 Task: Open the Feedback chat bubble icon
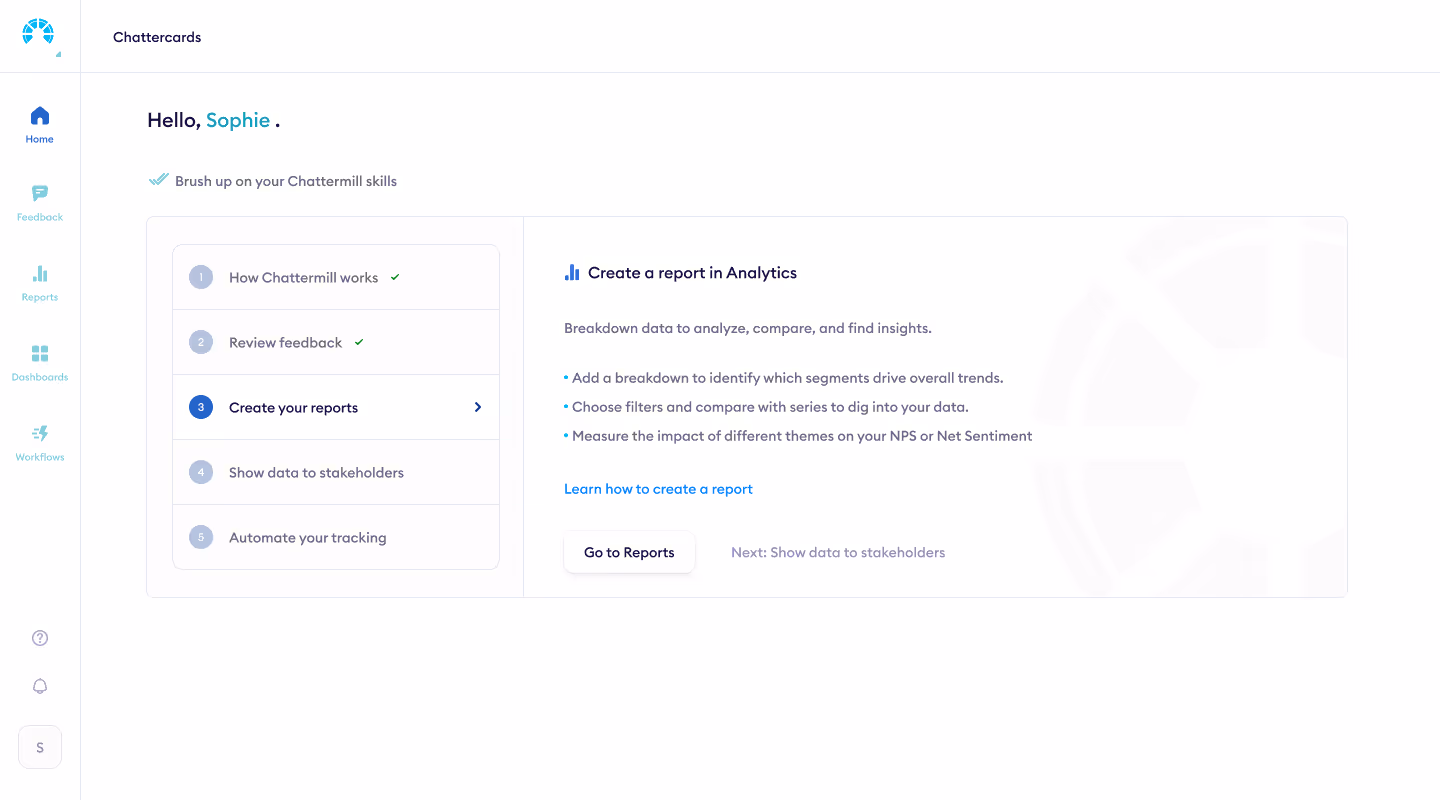pyautogui.click(x=40, y=193)
